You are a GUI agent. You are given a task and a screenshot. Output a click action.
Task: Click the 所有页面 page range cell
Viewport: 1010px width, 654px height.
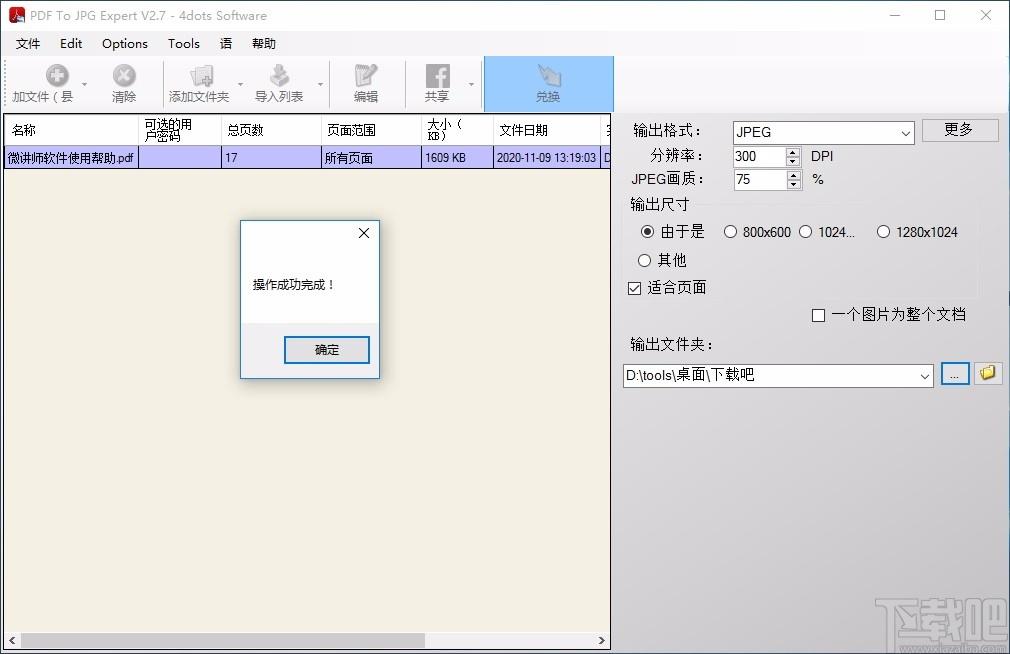point(371,158)
